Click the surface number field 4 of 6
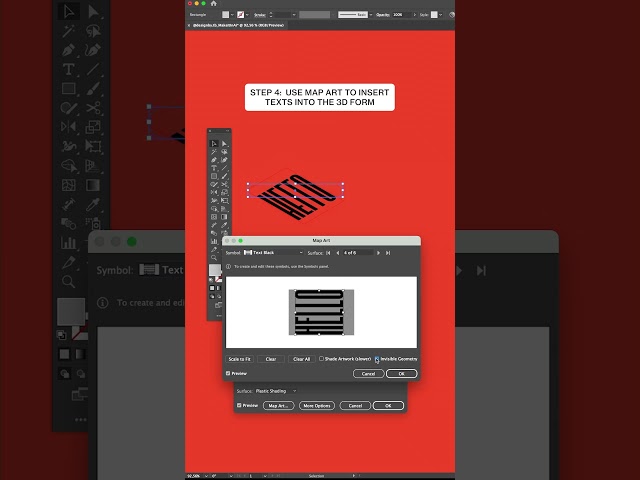This screenshot has width=640, height=480. point(358,253)
